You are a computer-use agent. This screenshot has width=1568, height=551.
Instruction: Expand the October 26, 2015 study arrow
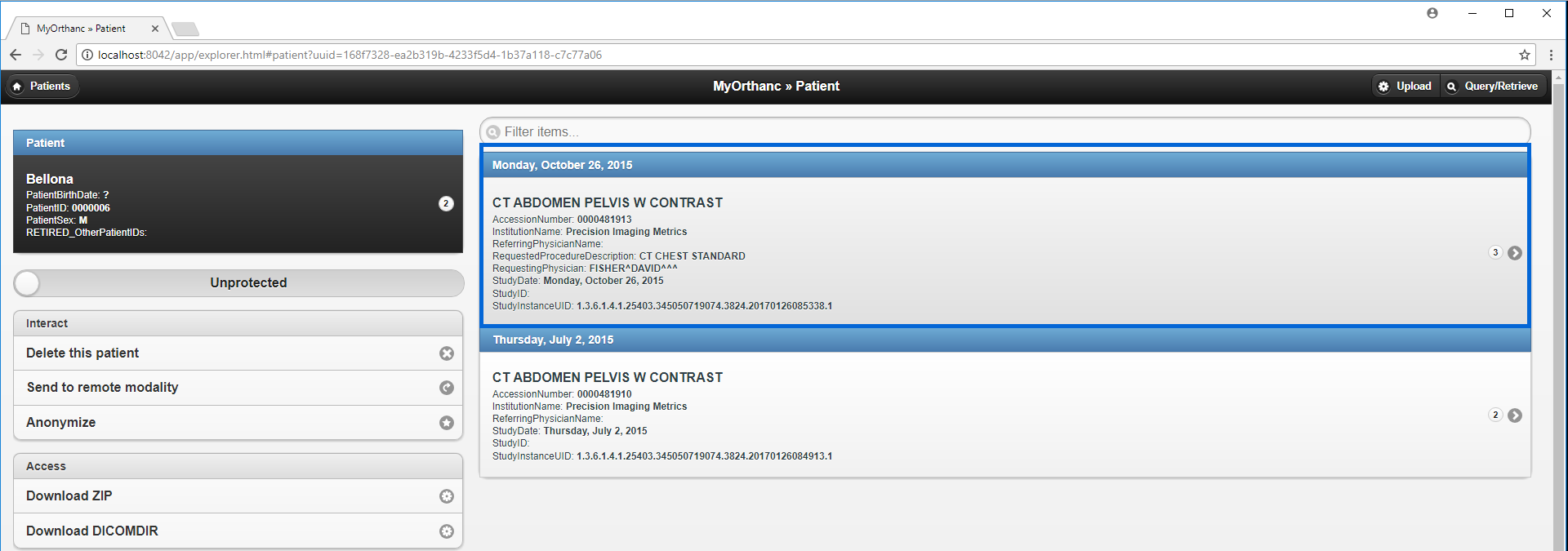pos(1514,253)
